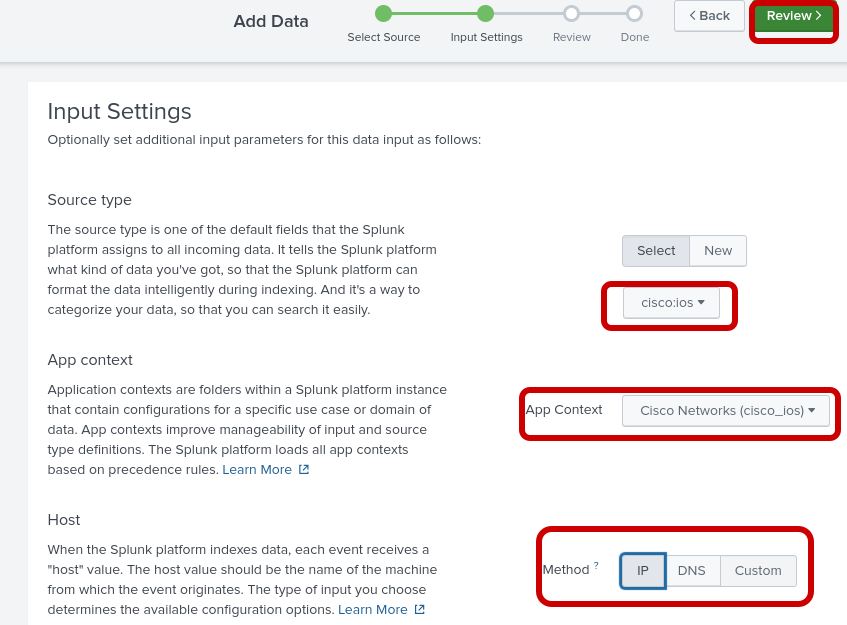Image resolution: width=847 pixels, height=625 pixels.
Task: Click the Select Source step circle
Action: (x=383, y=14)
